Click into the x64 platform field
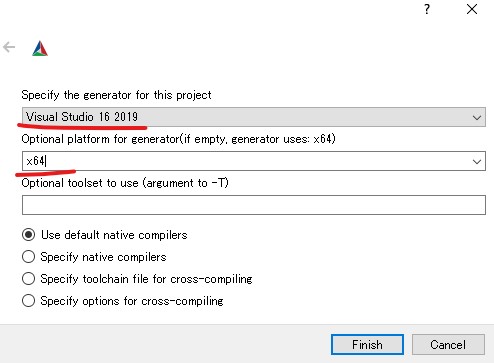This screenshot has width=494, height=363. pyautogui.click(x=245, y=161)
